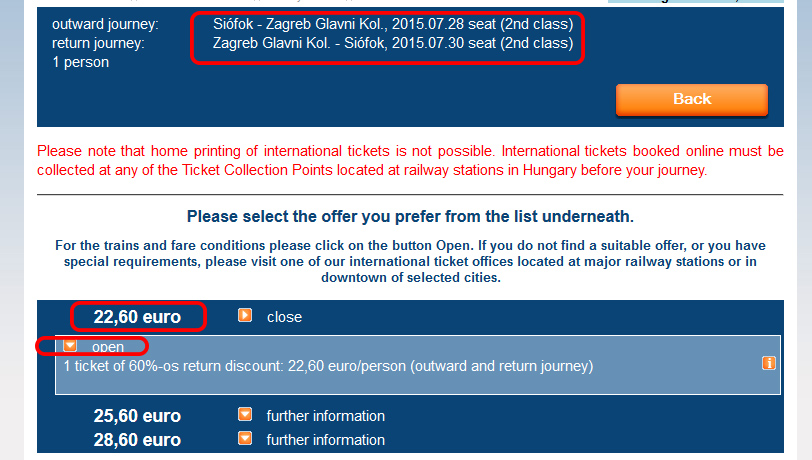The width and height of the screenshot is (812, 460).
Task: Collapse the 22,60 euro offer arrow icon
Action: [245, 315]
